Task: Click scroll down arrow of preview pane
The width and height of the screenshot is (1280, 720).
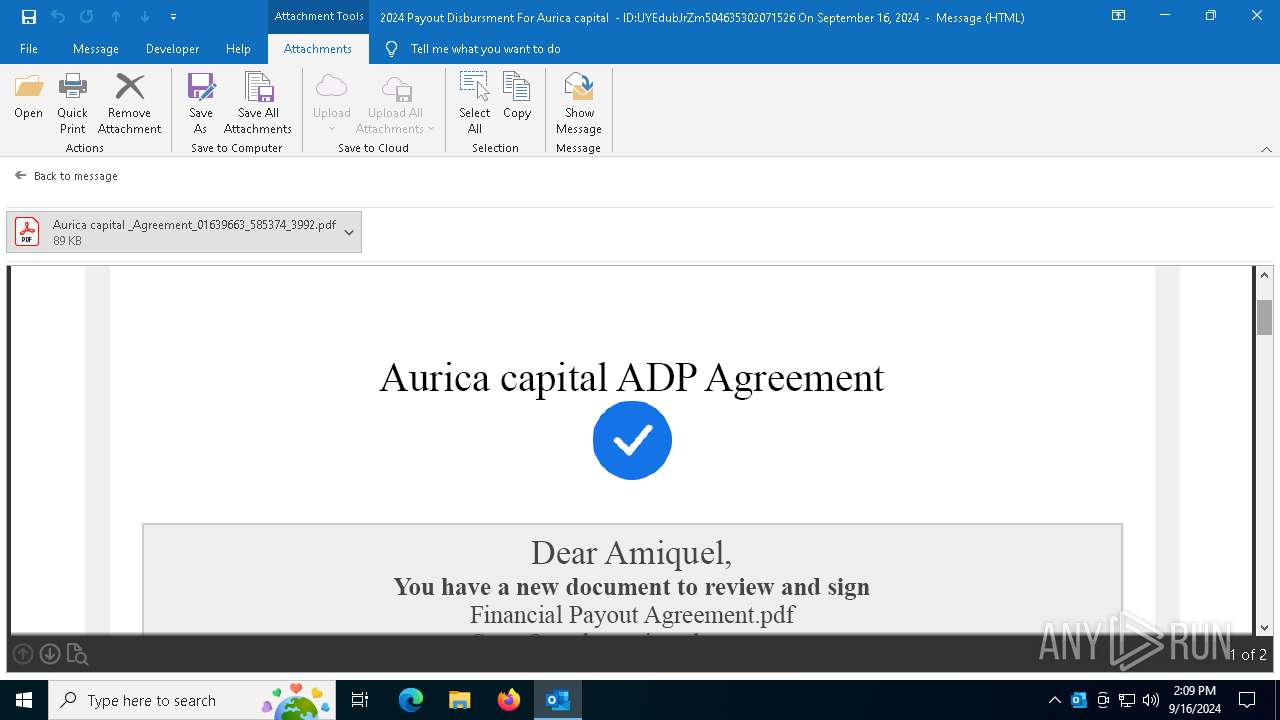Action: [1265, 628]
